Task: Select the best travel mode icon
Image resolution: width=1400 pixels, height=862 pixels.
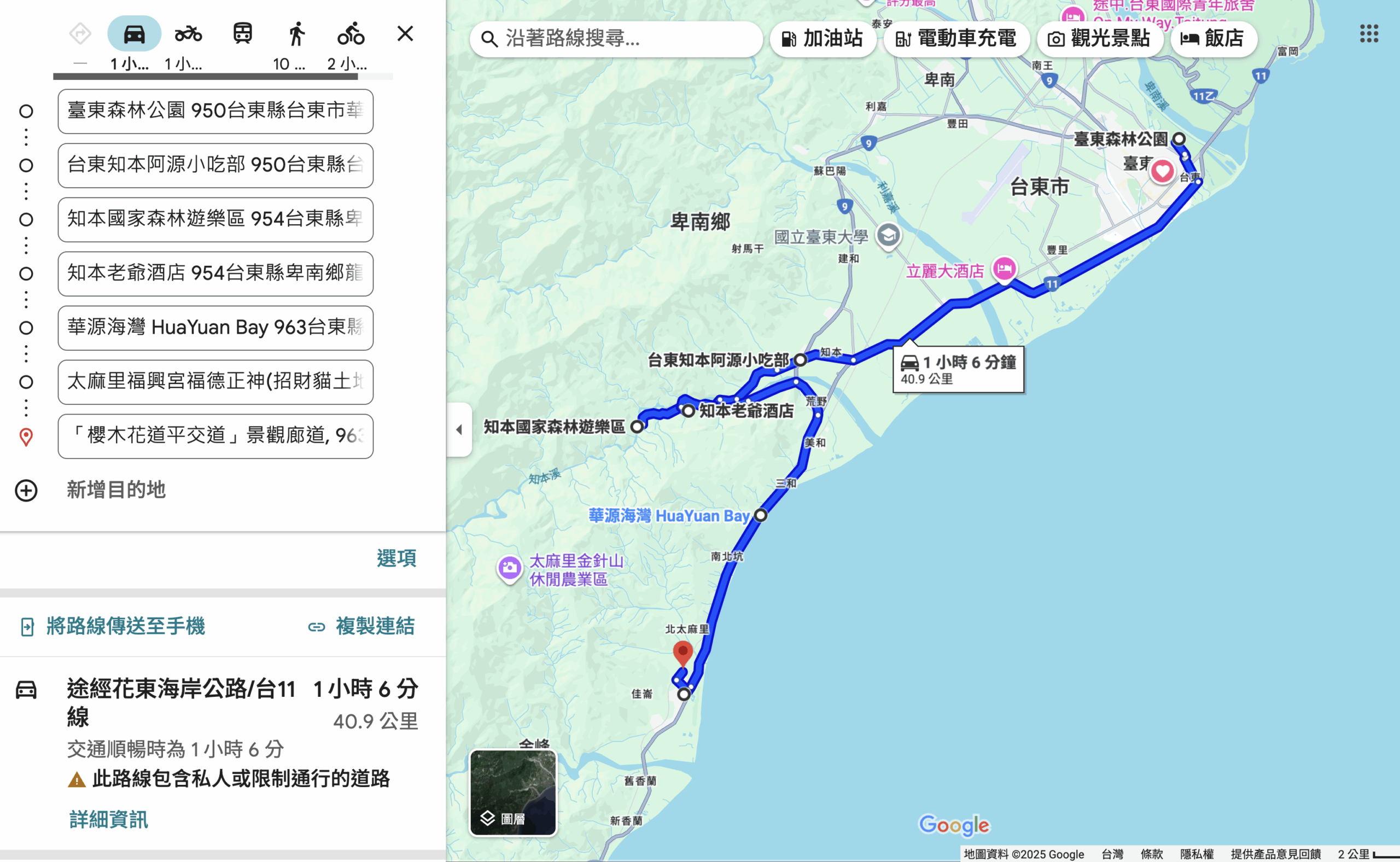Action: tap(80, 33)
